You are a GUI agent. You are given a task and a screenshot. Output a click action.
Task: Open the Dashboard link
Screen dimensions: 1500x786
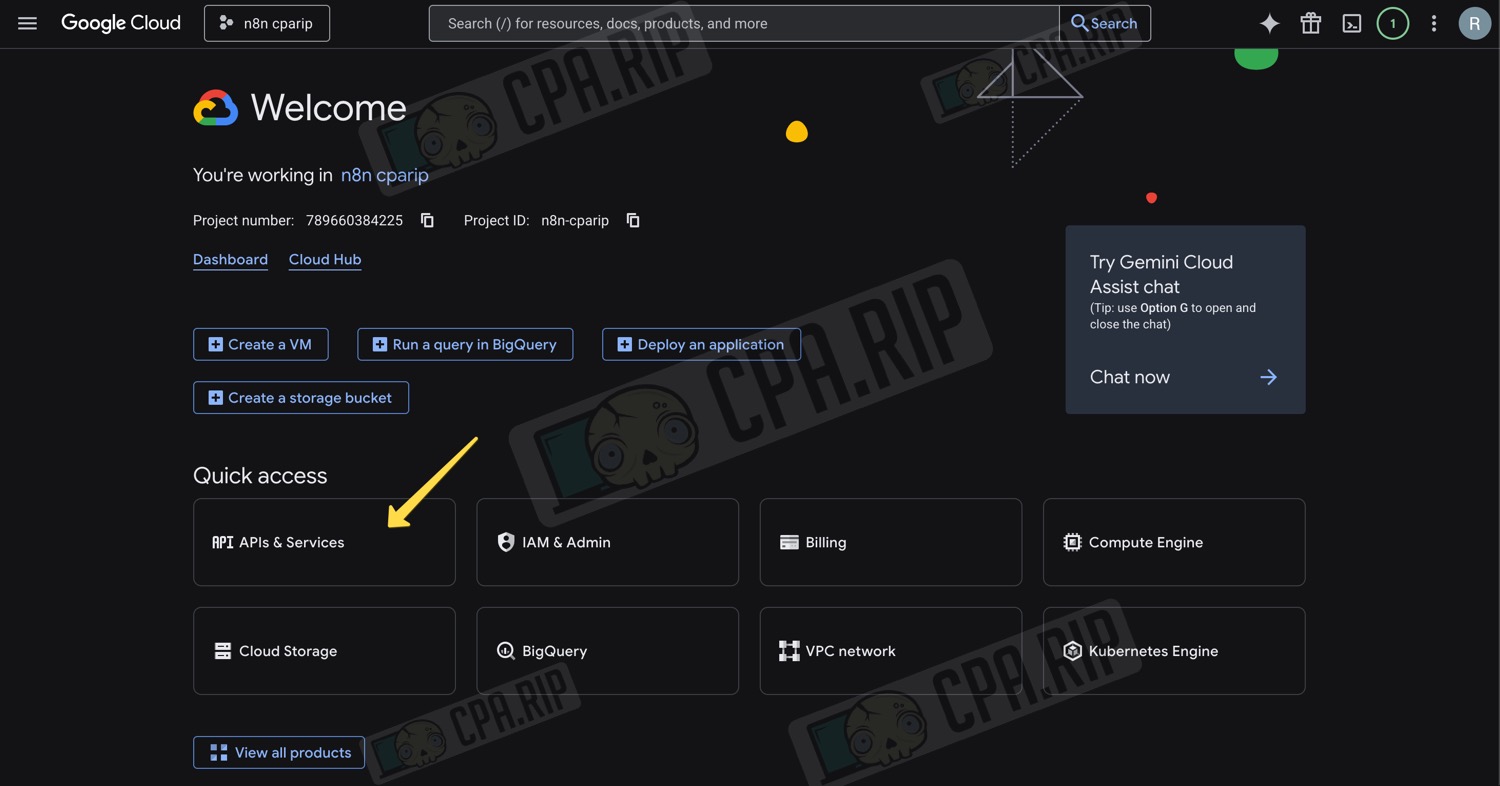tap(230, 259)
